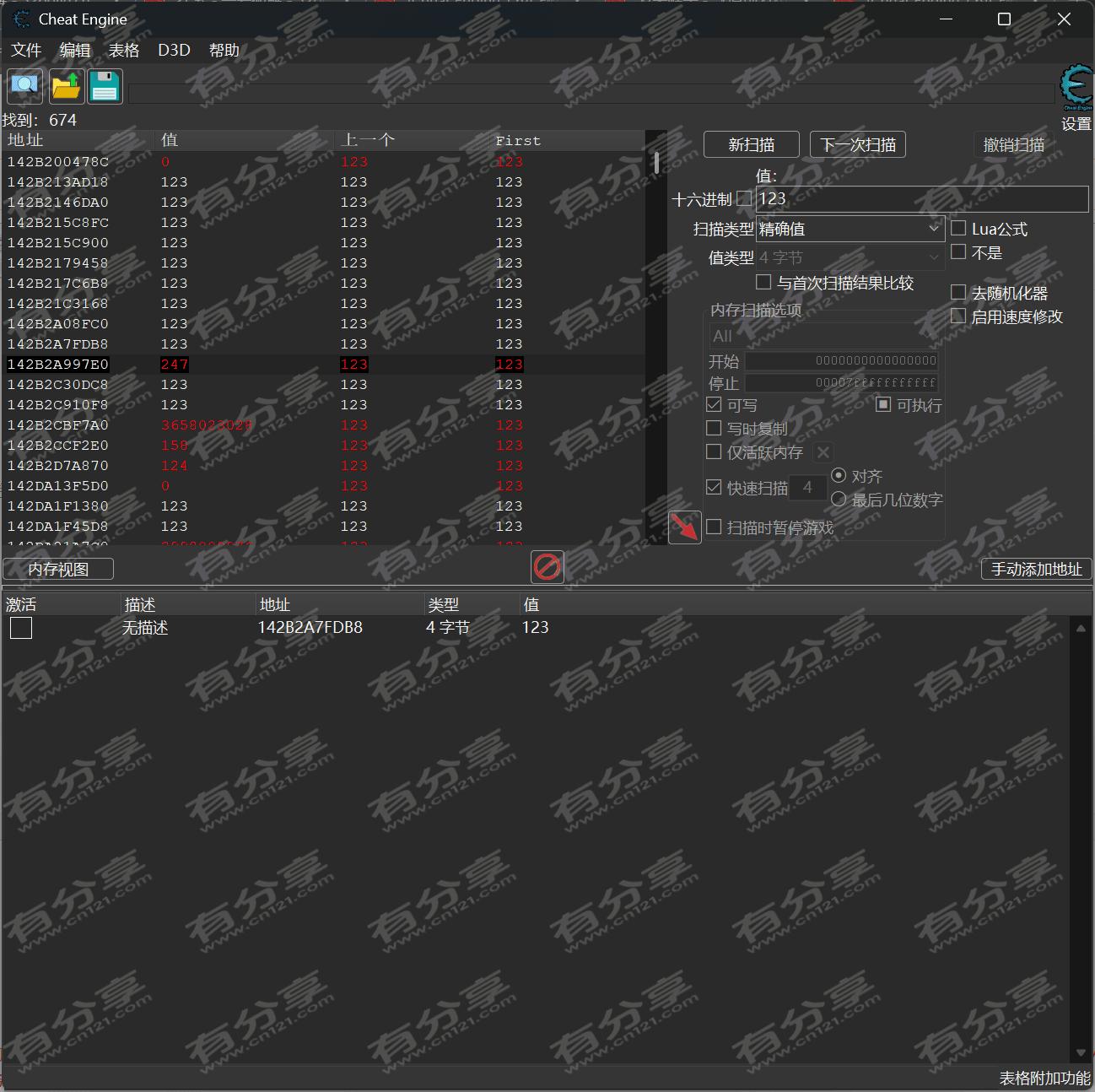Select result row 142B2D7A870

324,466
